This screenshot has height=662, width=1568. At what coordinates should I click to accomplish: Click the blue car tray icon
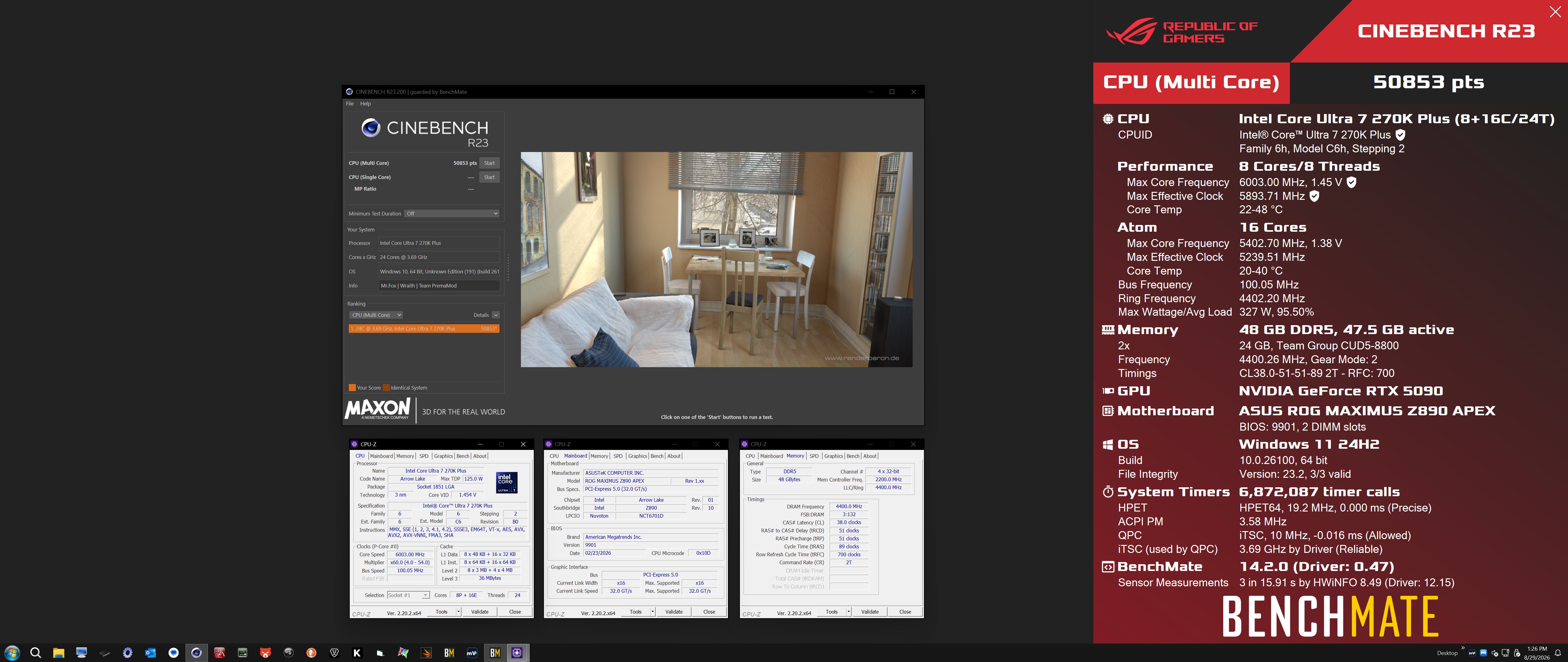pos(1483,653)
